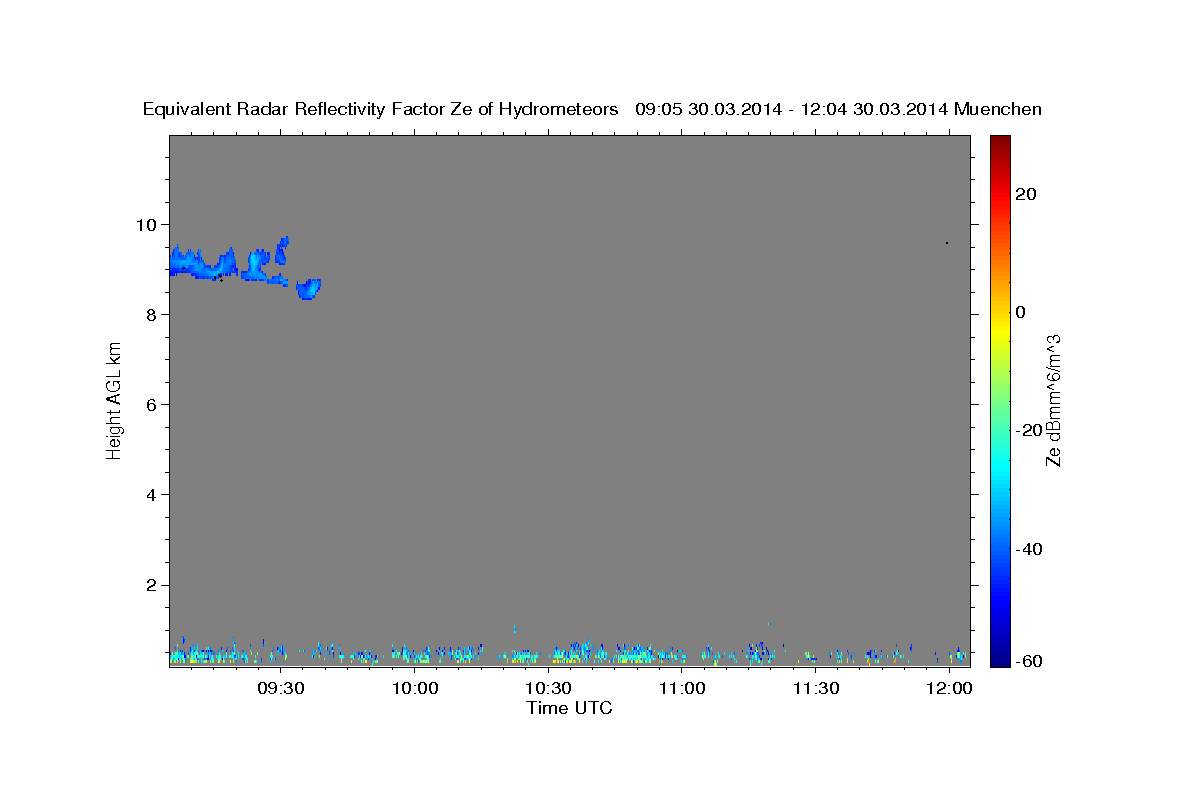
Task: Click the yellow zone of the colorbar
Action: pos(999,330)
